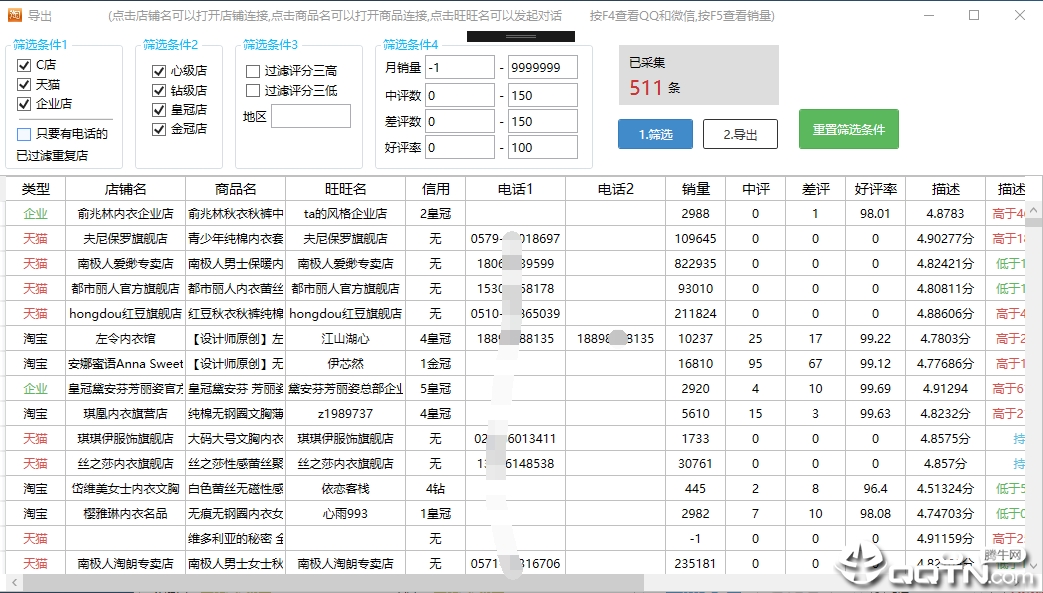Image resolution: width=1043 pixels, height=593 pixels.
Task: Click the Taobao app icon in title bar
Action: (x=14, y=15)
